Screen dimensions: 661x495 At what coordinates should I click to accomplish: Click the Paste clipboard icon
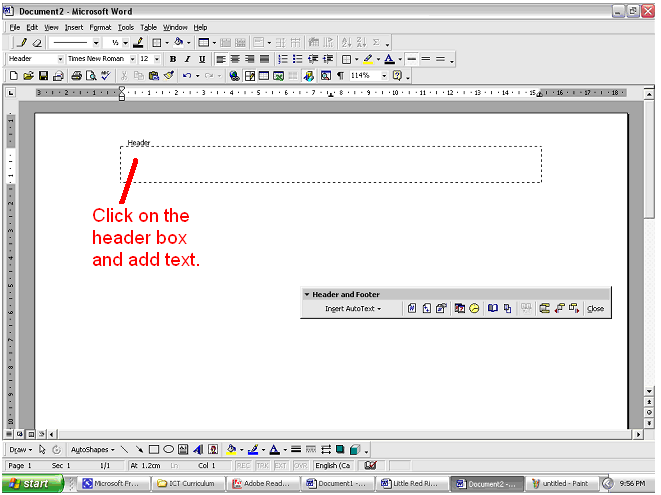point(154,76)
